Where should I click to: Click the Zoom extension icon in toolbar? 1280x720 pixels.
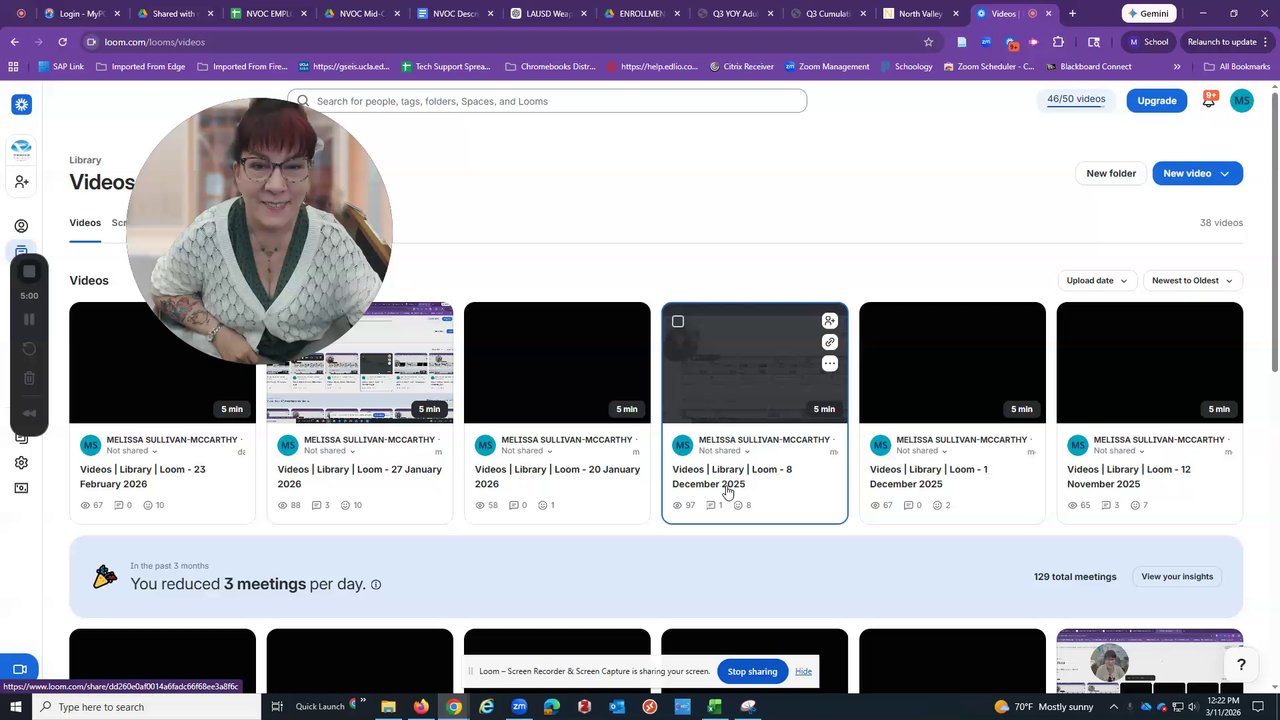coord(986,42)
